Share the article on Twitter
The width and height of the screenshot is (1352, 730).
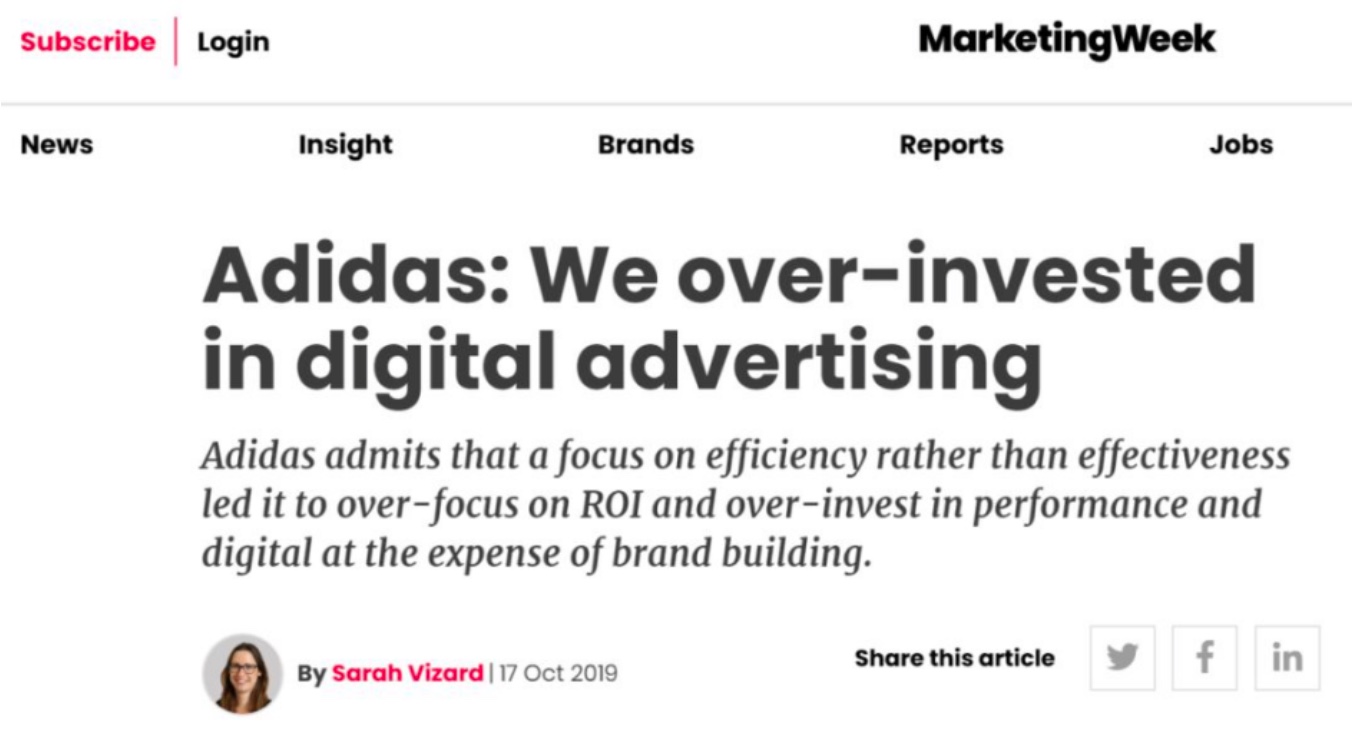point(1123,658)
